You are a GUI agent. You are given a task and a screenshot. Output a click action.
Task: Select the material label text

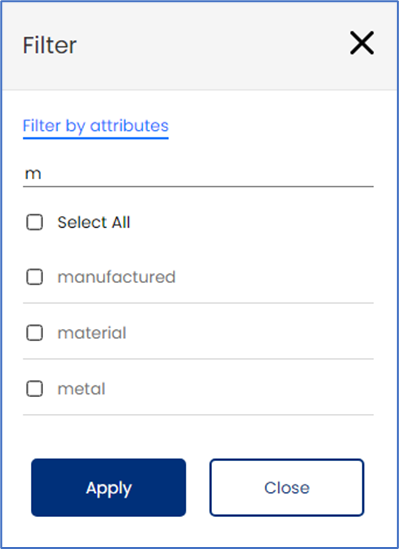92,333
